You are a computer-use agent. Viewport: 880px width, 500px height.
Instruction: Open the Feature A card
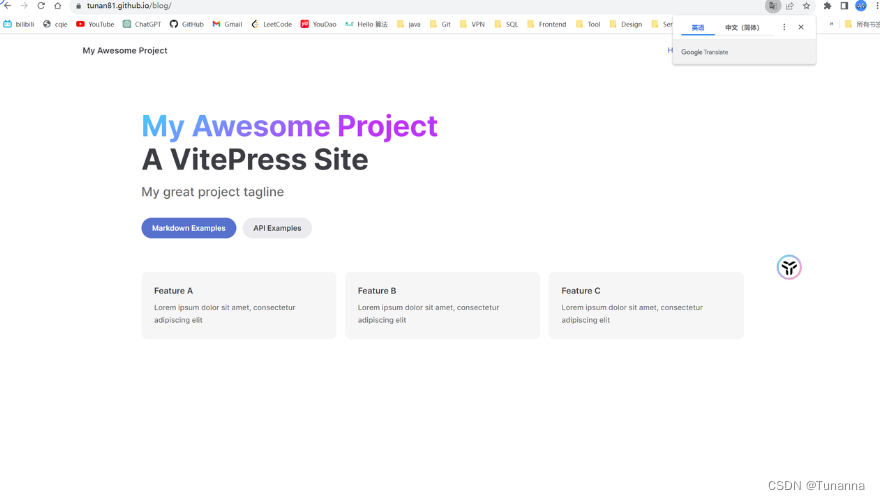239,305
